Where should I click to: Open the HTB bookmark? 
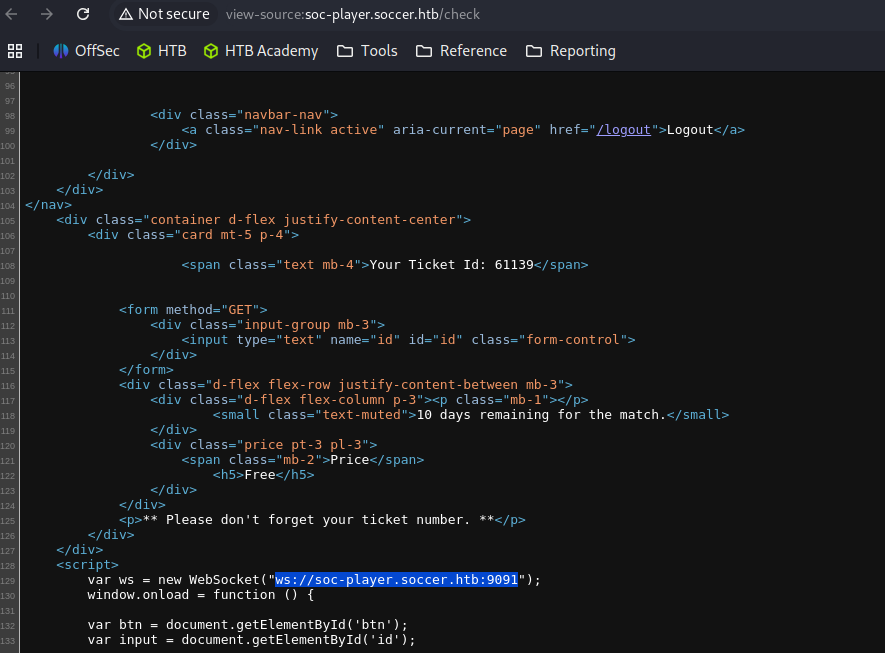[161, 51]
